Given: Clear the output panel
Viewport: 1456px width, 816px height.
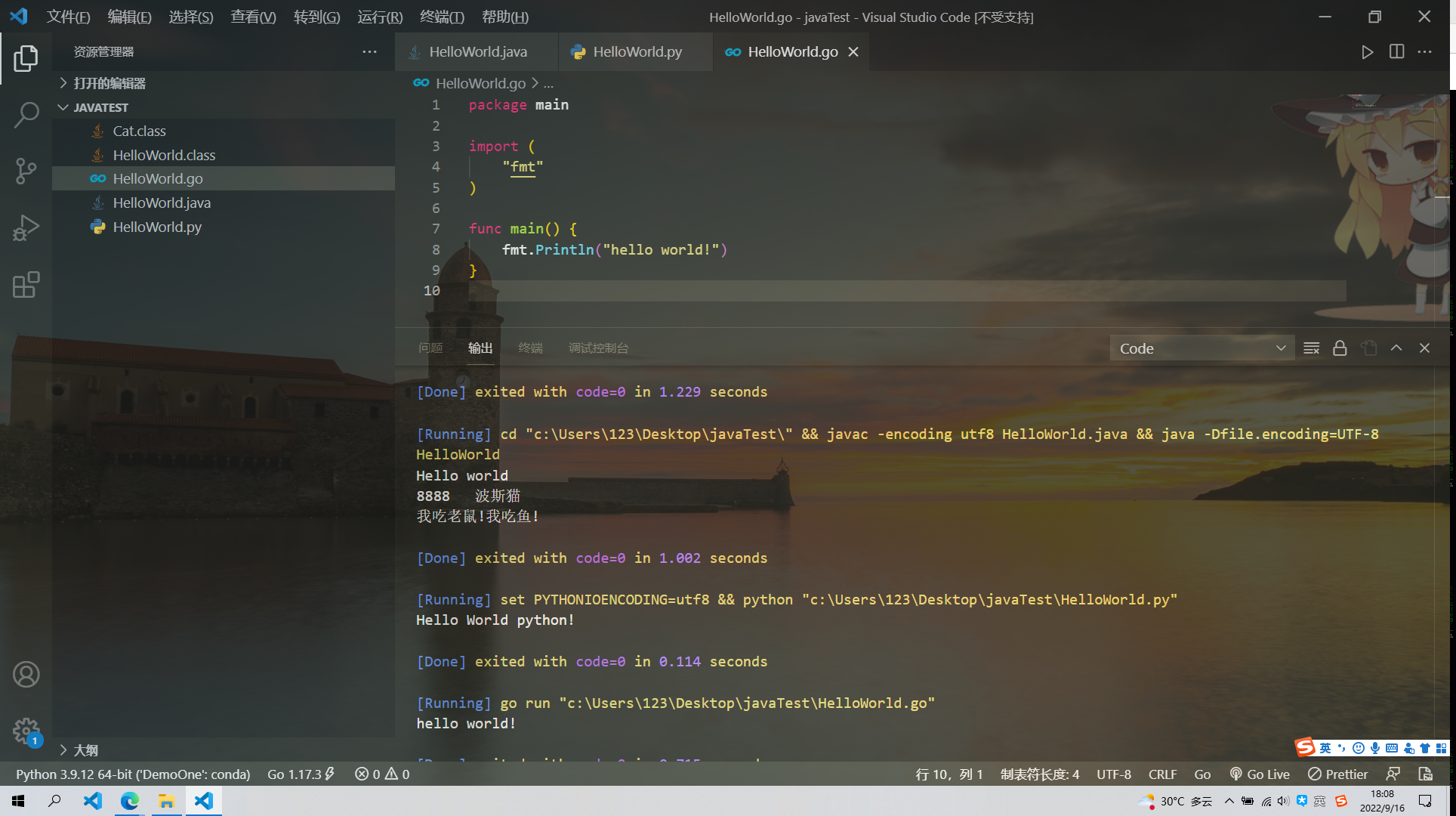Looking at the screenshot, I should pyautogui.click(x=1311, y=348).
